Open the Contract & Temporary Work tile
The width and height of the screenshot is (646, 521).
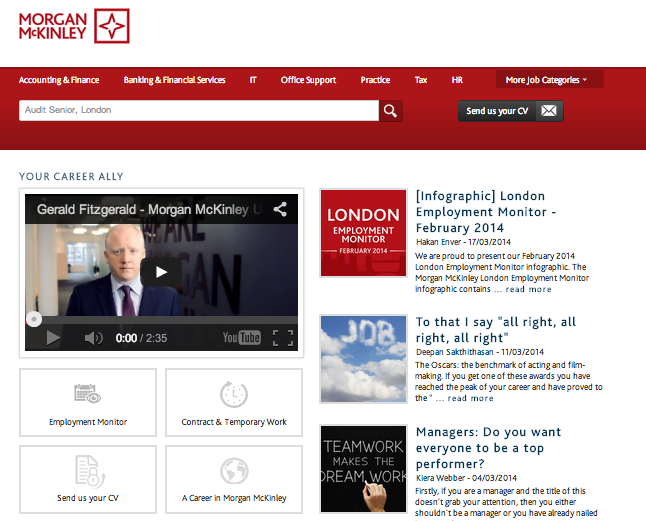pyautogui.click(x=234, y=402)
